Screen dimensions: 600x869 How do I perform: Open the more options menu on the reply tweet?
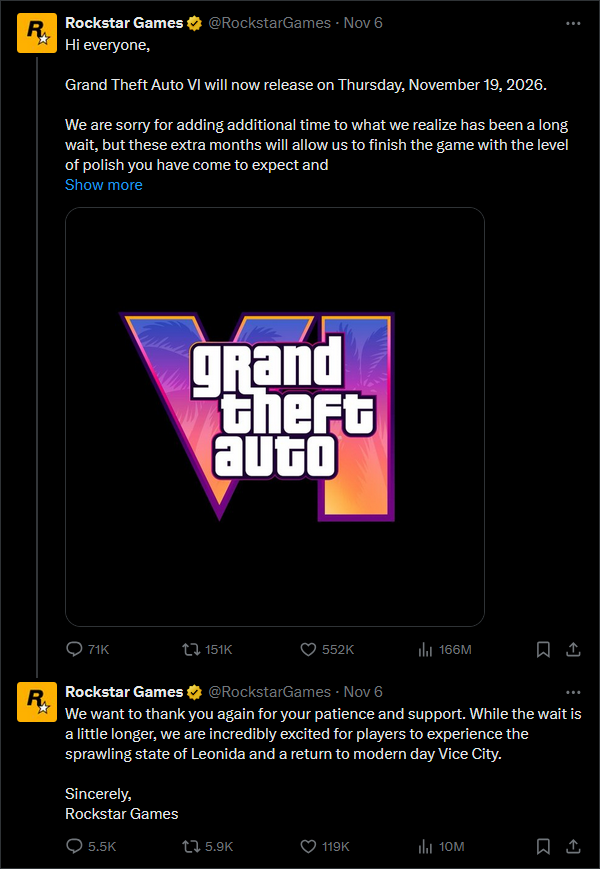coord(574,691)
